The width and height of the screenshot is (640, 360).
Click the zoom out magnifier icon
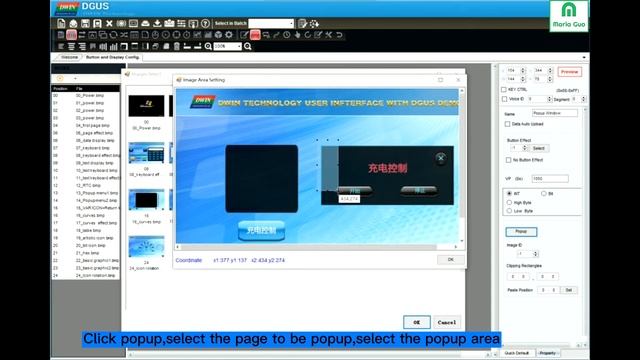tap(208, 47)
